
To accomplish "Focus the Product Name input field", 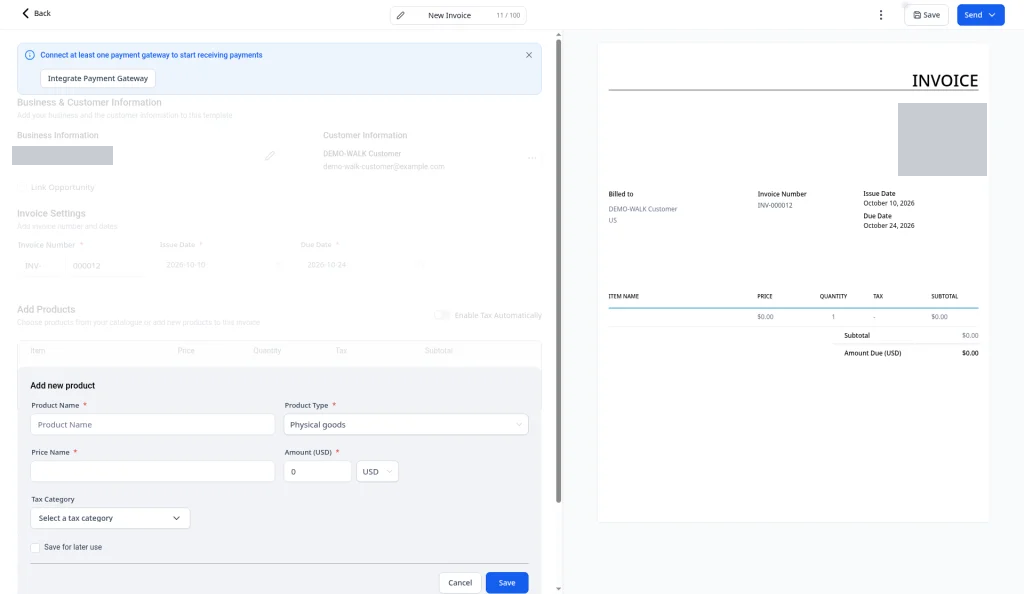I will (153, 425).
